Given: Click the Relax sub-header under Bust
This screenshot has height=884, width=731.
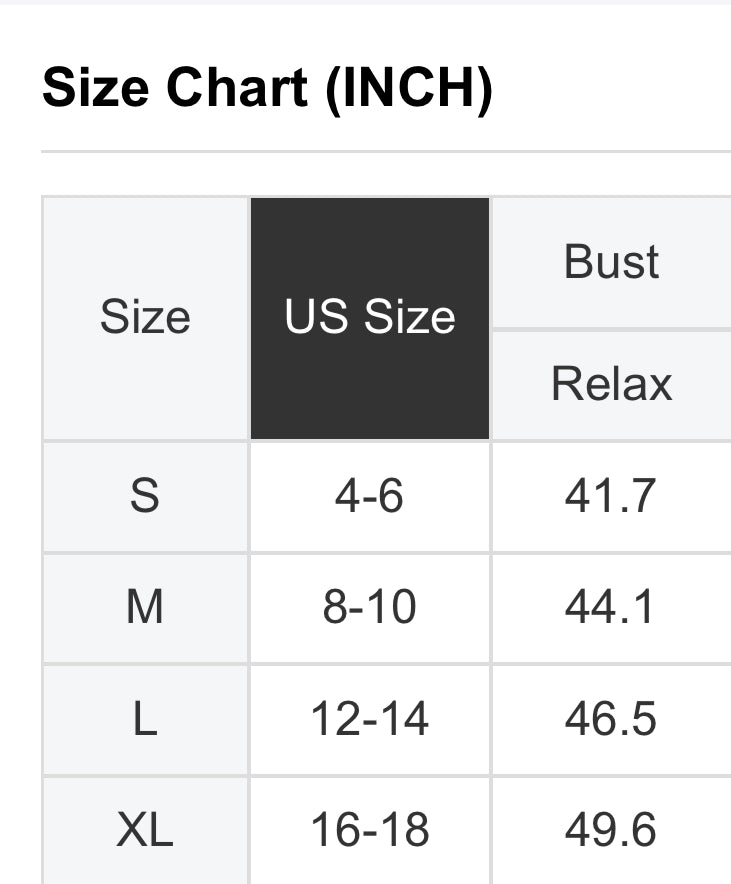Looking at the screenshot, I should [611, 384].
